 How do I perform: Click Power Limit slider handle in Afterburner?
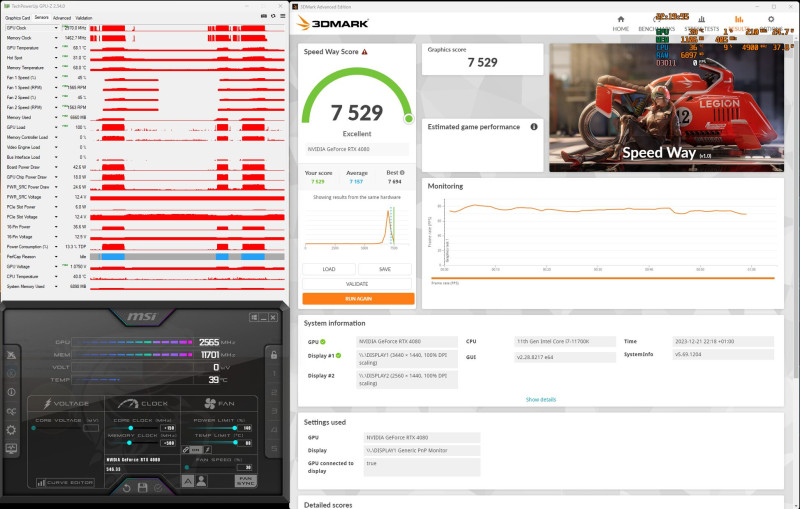[x=235, y=428]
